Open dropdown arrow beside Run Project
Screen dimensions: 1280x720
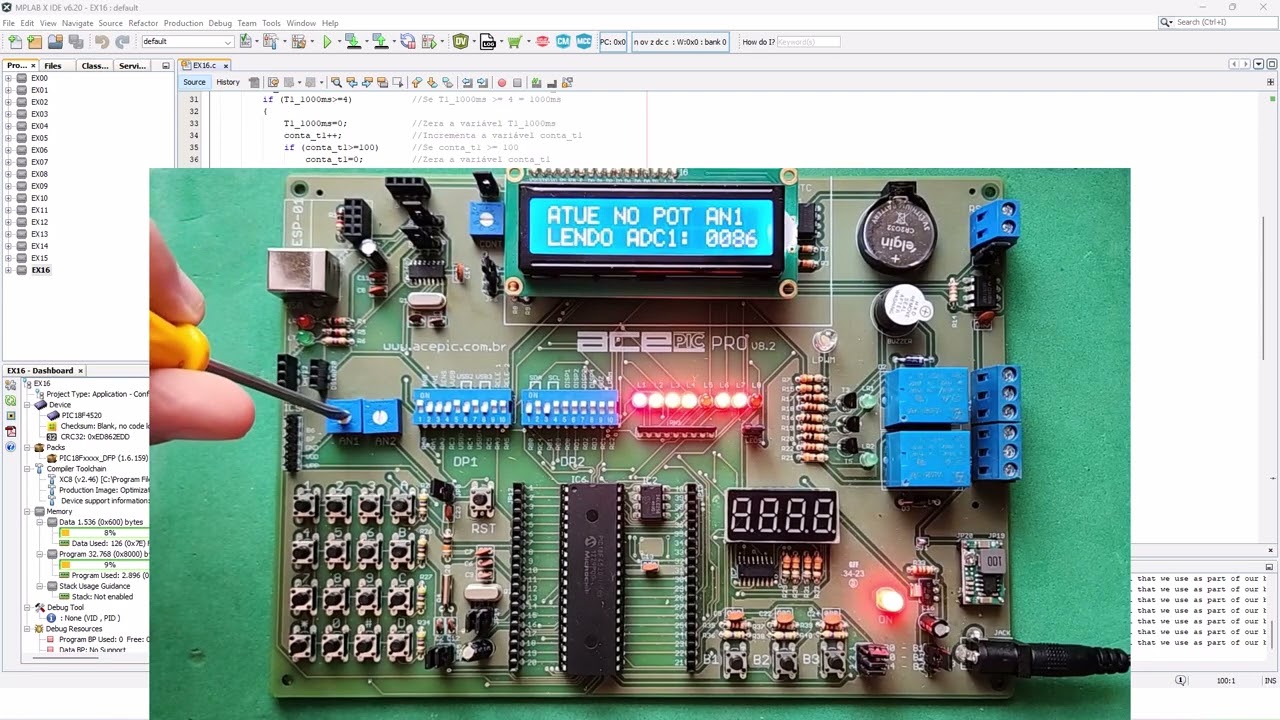click(338, 42)
